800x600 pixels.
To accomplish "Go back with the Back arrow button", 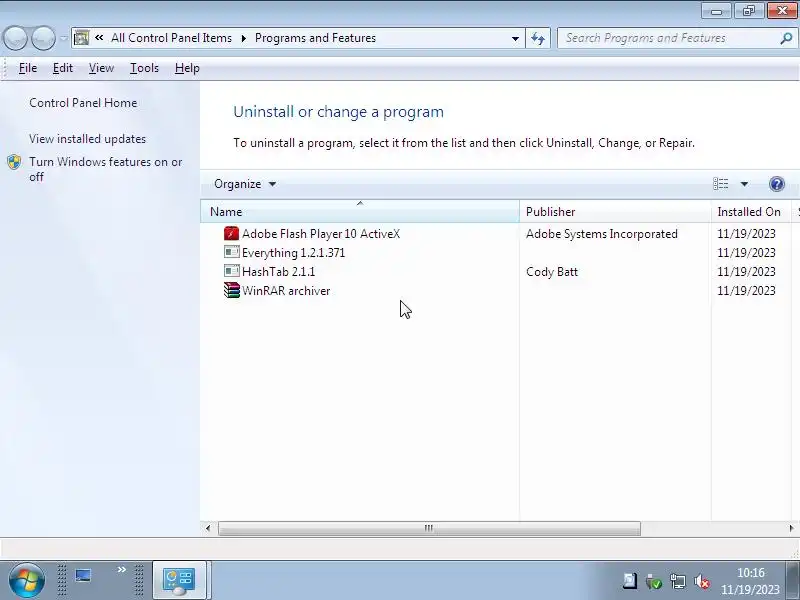I will click(x=15, y=38).
